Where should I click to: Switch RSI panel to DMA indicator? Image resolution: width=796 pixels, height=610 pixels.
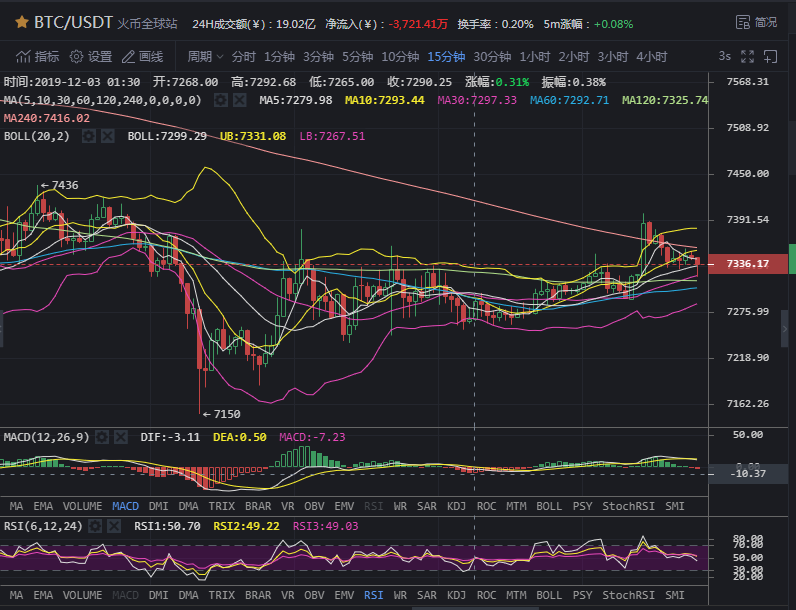pos(188,595)
